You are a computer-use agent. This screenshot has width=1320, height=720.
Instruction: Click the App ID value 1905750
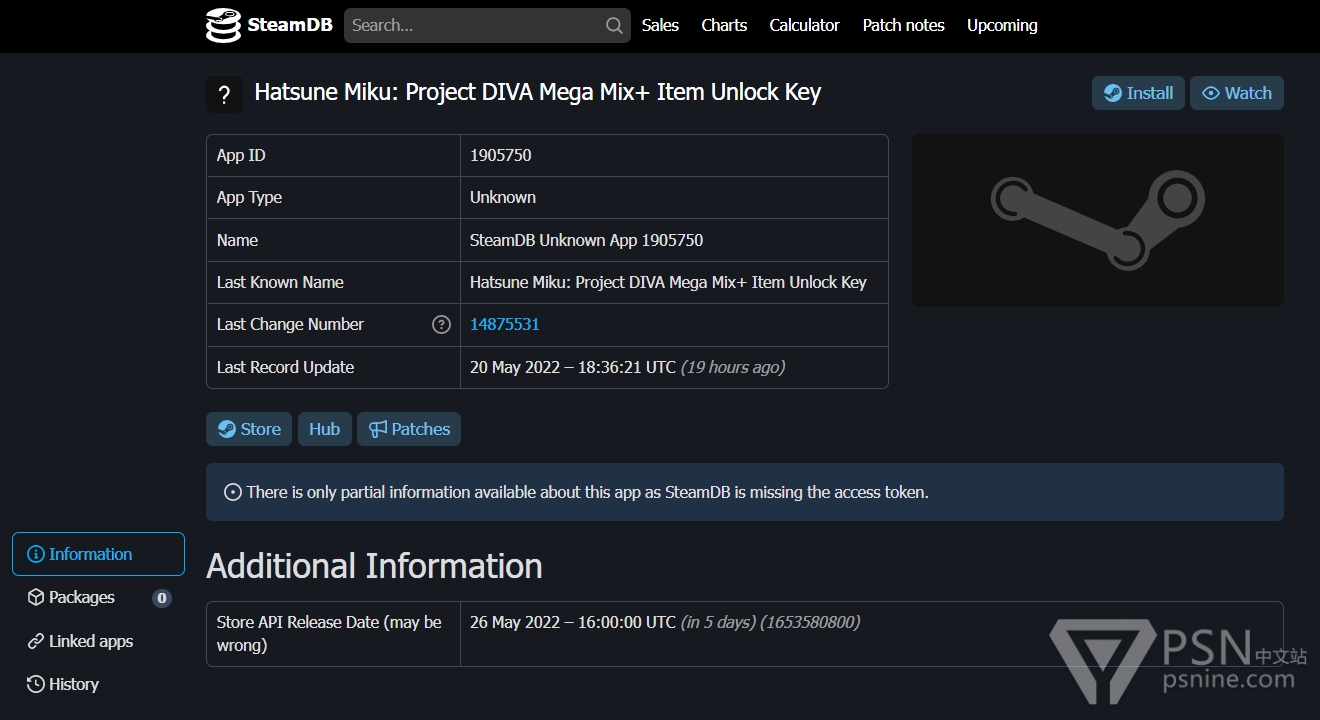click(x=500, y=155)
